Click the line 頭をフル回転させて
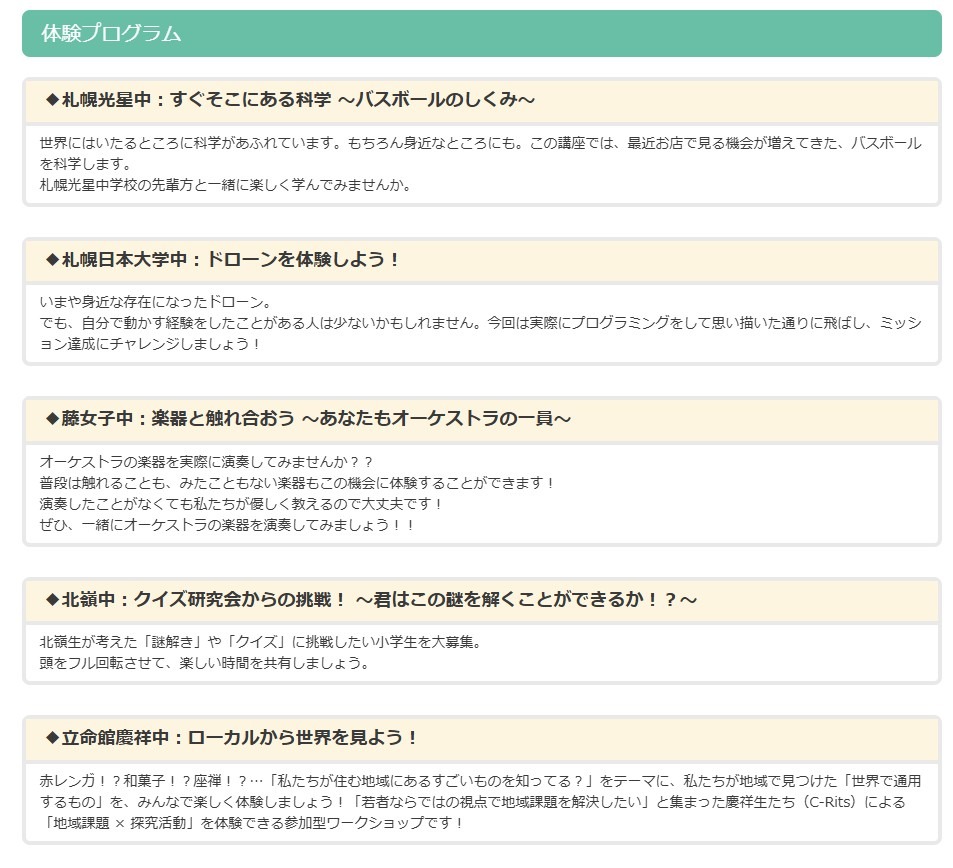 click(205, 663)
